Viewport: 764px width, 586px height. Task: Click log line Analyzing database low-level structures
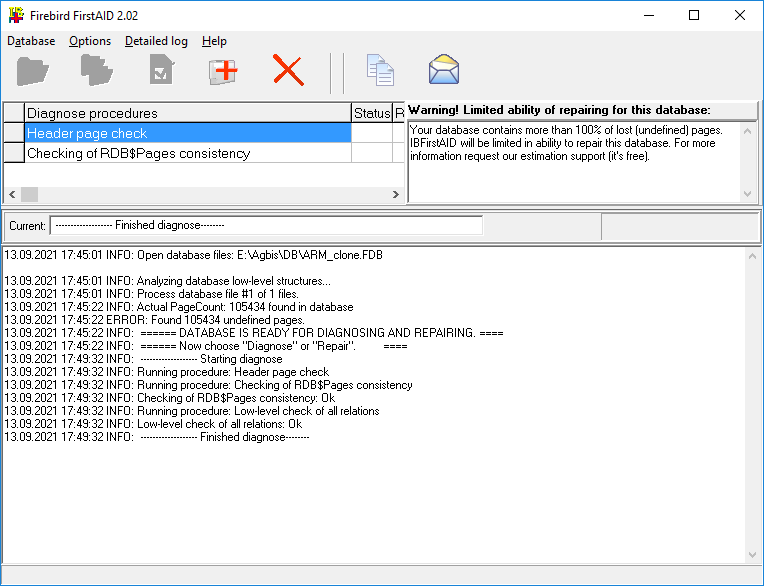coord(168,281)
